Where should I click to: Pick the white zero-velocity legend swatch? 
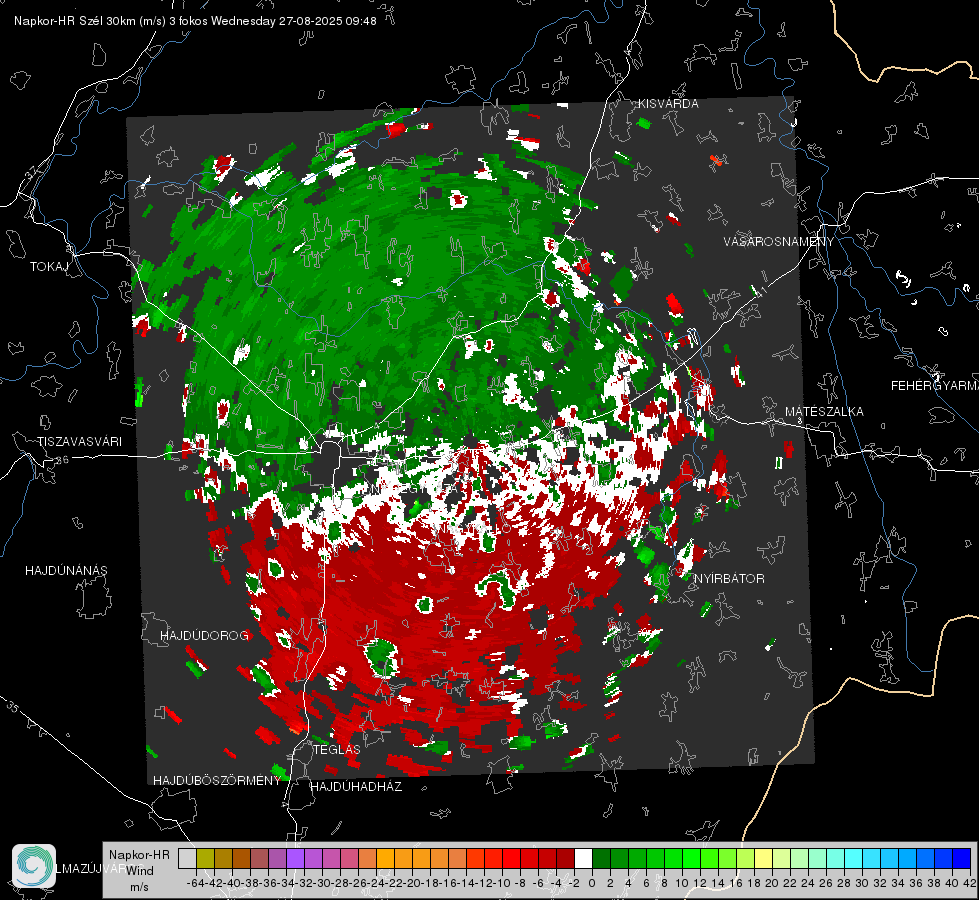(583, 859)
